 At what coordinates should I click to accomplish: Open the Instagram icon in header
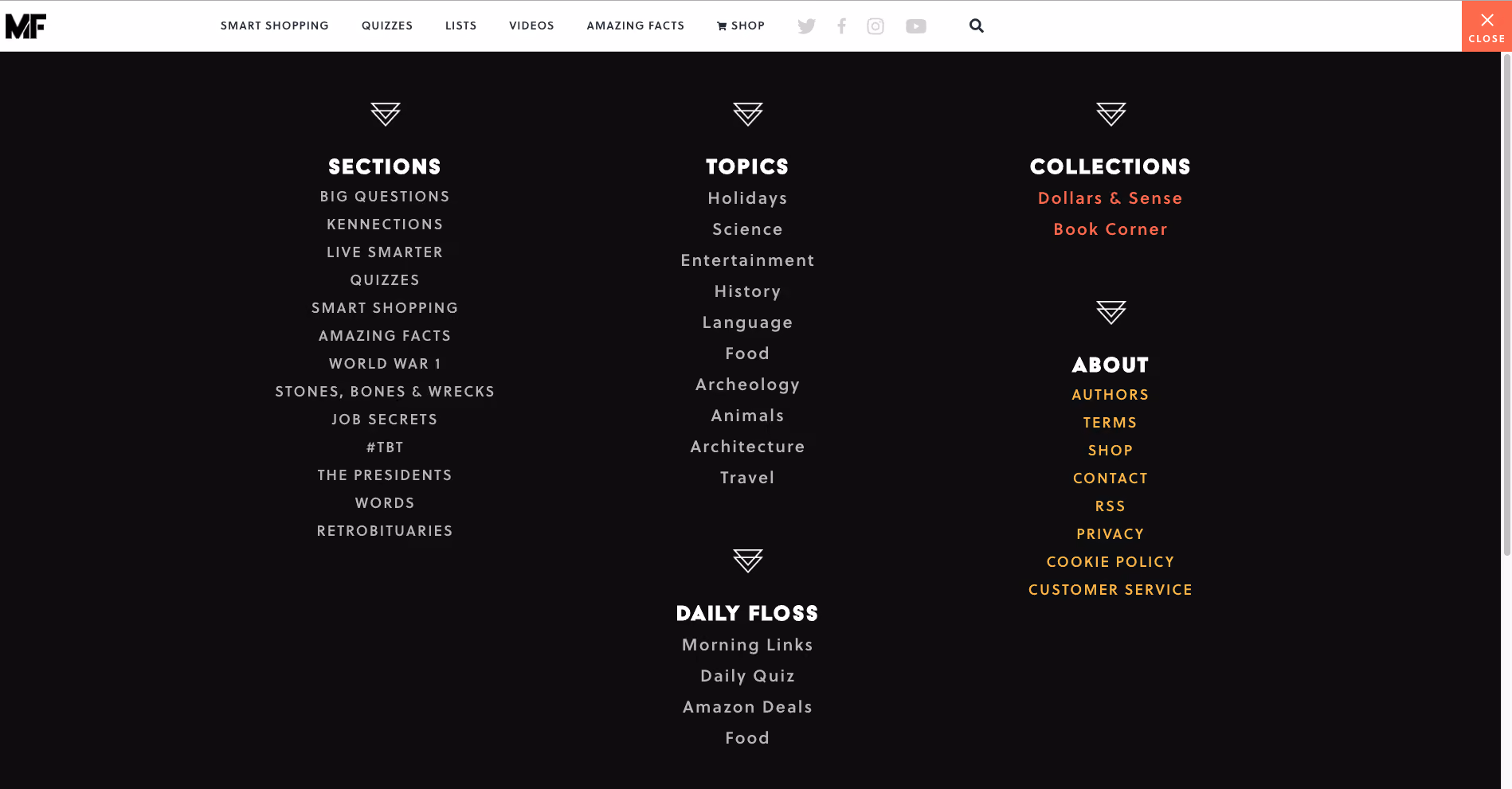(875, 26)
